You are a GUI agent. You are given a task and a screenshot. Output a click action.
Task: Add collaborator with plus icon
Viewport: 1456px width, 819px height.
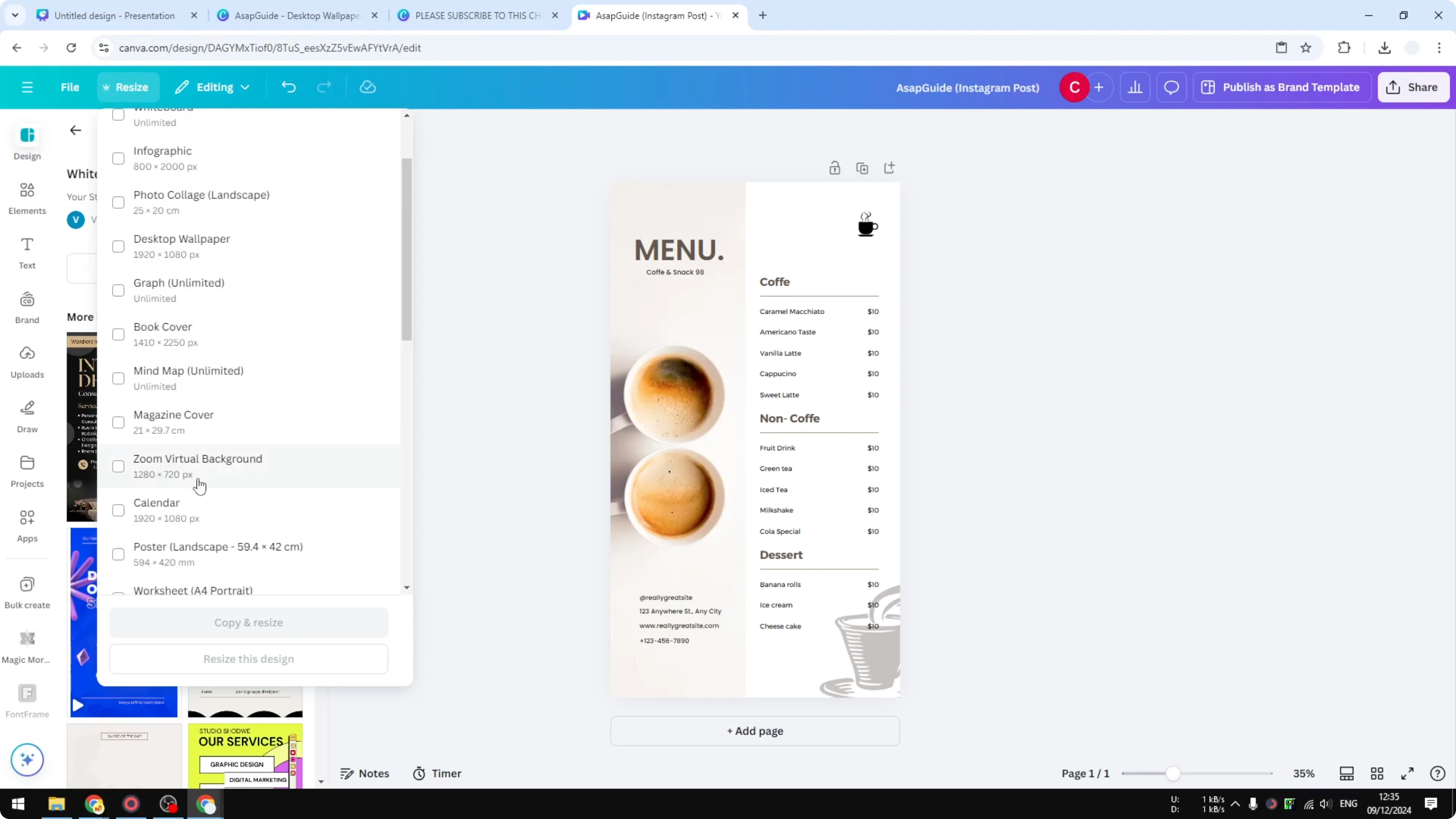(x=1099, y=87)
